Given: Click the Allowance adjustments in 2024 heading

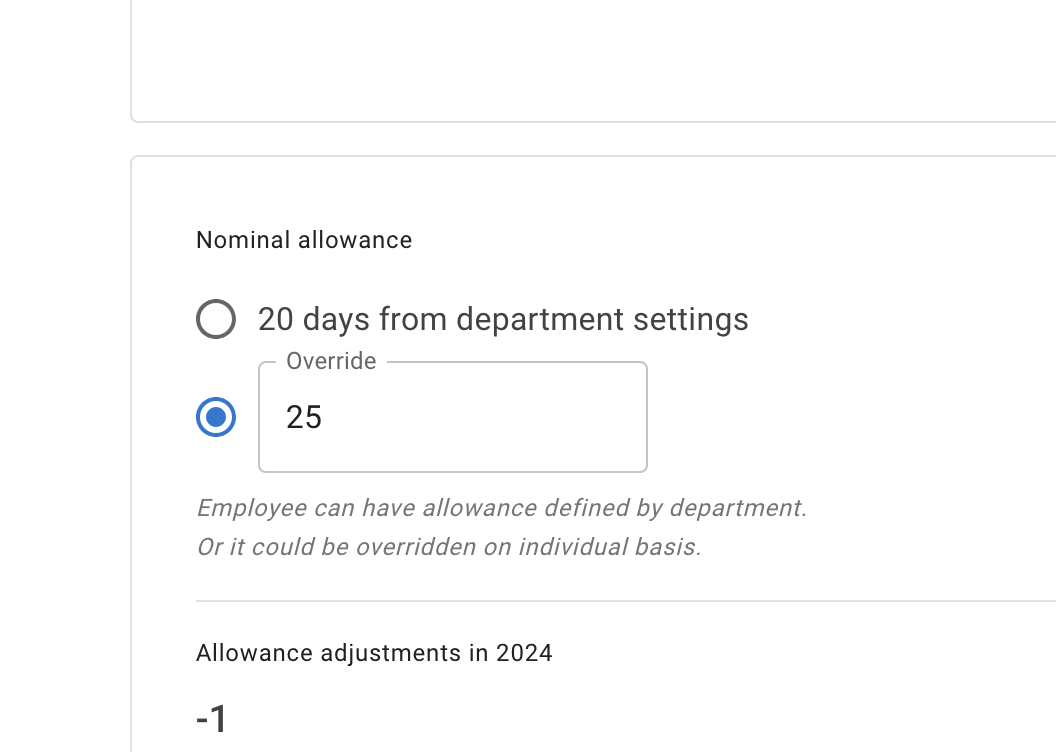Looking at the screenshot, I should [374, 653].
